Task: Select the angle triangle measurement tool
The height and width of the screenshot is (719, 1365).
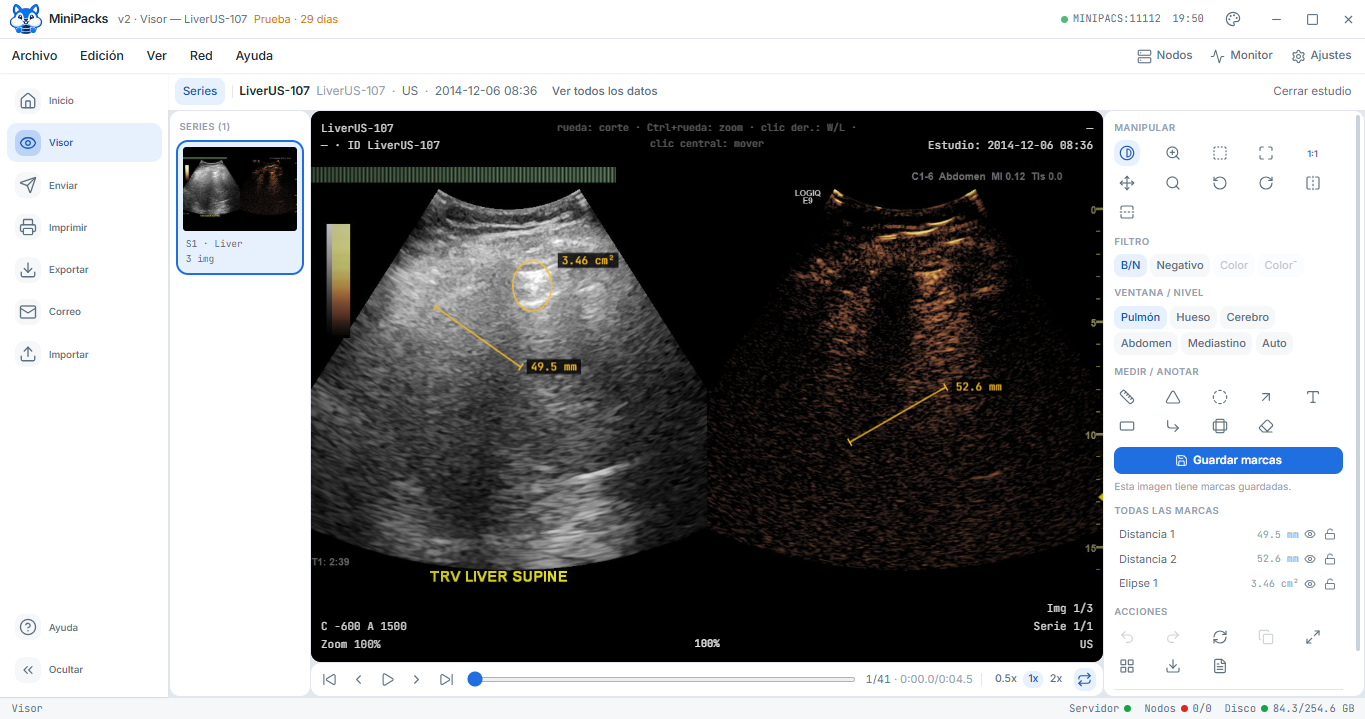Action: pyautogui.click(x=1173, y=397)
